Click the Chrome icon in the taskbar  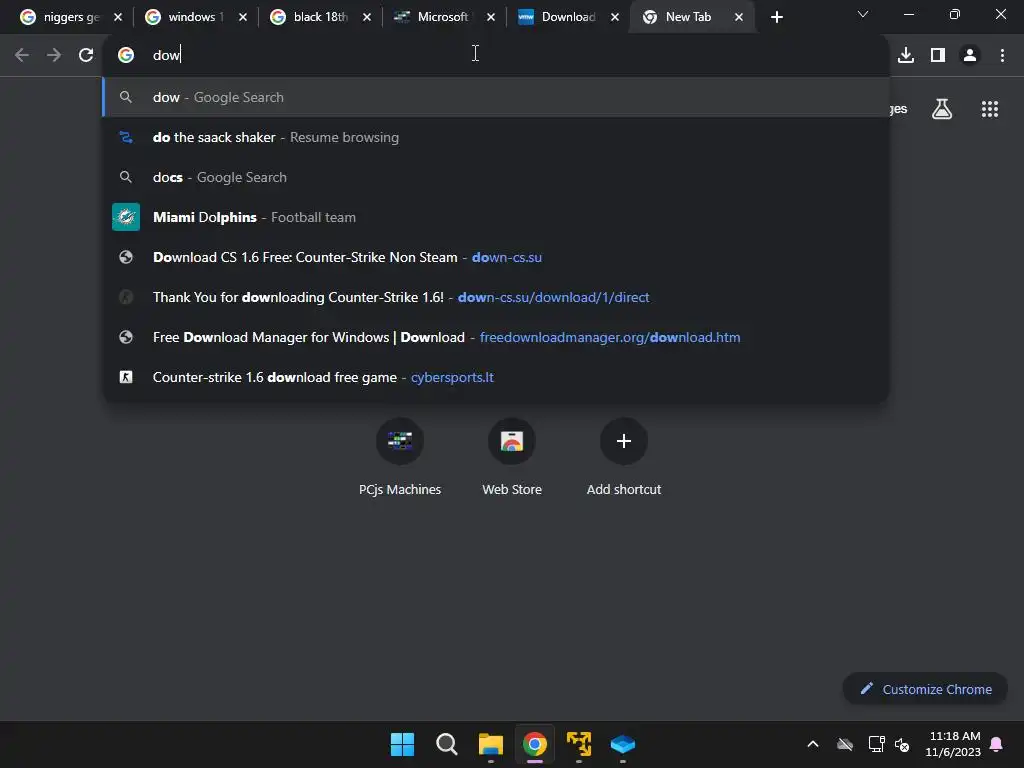coord(534,744)
